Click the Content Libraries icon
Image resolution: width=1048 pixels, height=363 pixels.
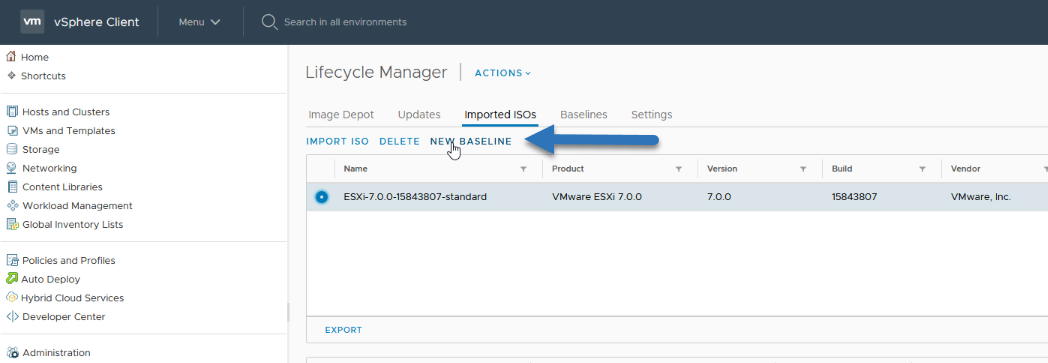tap(11, 187)
